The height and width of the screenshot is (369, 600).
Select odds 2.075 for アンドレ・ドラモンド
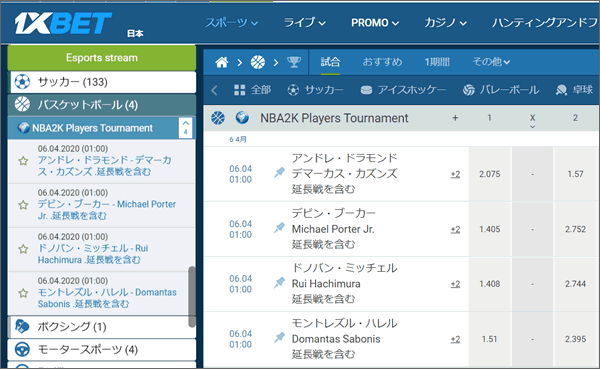pos(490,174)
